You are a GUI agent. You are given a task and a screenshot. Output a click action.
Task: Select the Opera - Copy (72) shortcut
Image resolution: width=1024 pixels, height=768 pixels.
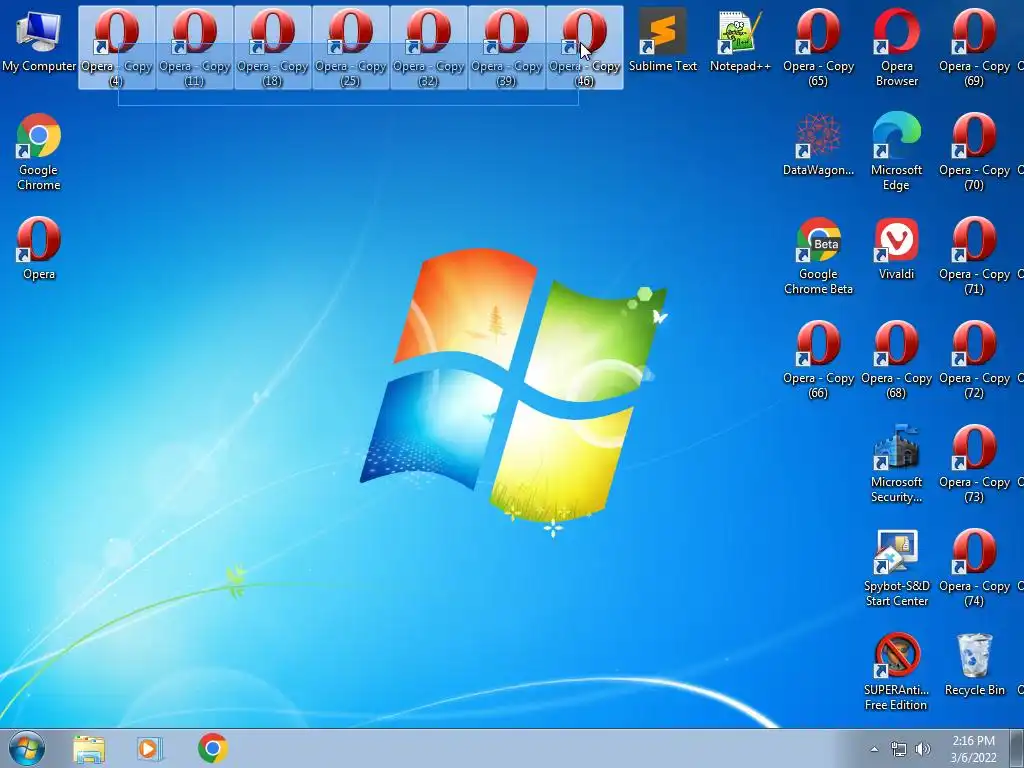coord(974,359)
